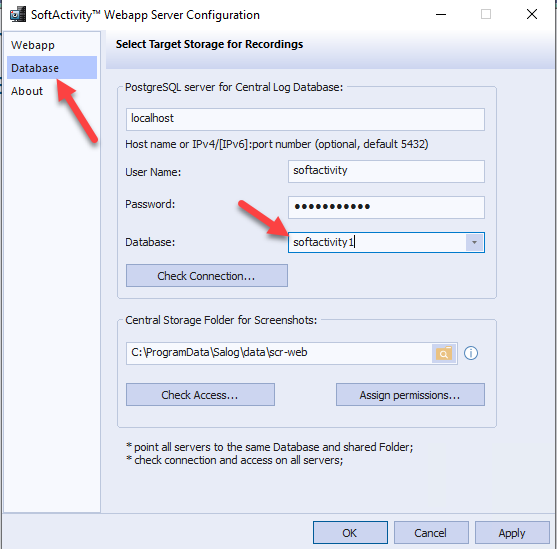Focus the localhost server address field
This screenshot has height=549, width=557.
pos(305,119)
